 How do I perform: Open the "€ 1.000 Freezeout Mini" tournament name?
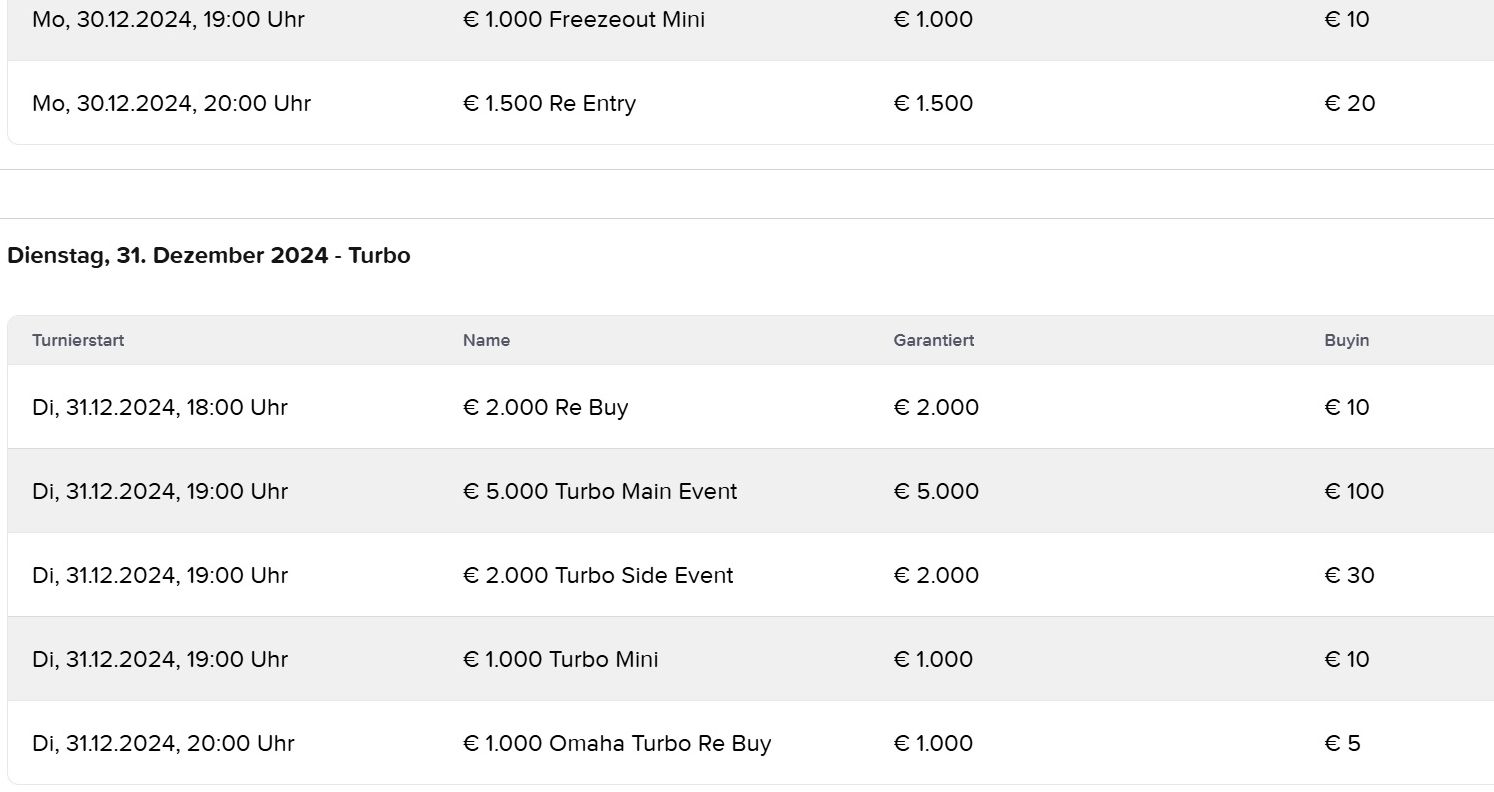584,19
